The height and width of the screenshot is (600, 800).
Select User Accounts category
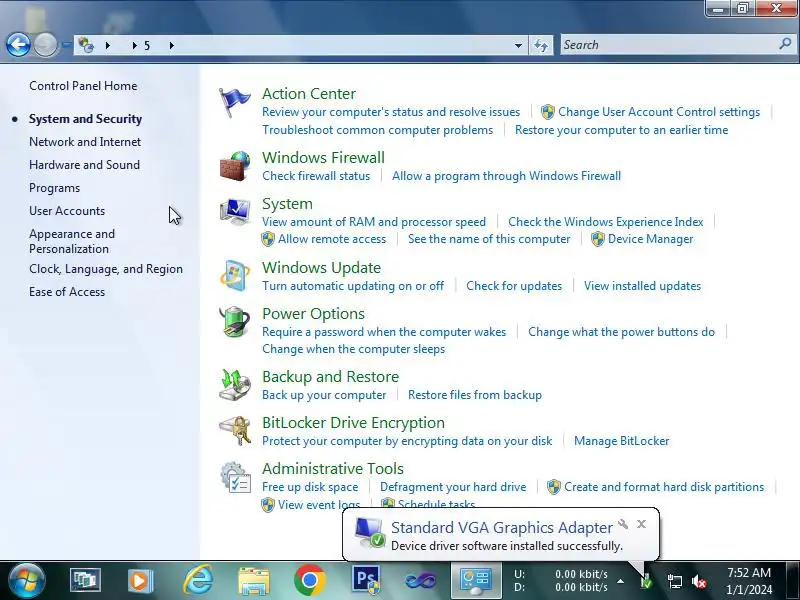[67, 211]
